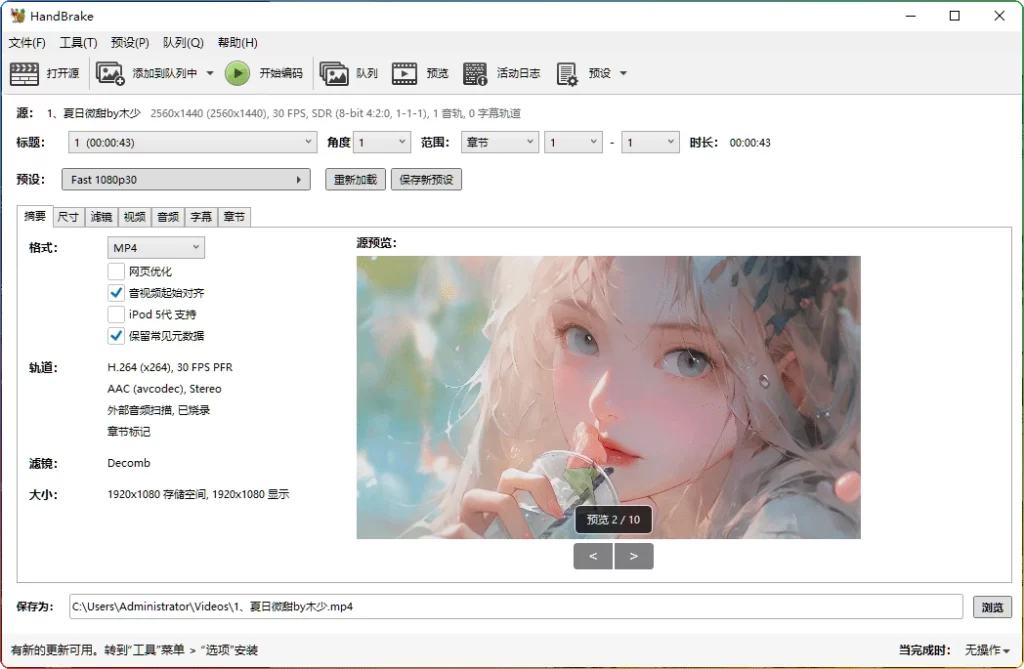Switch to the 视频 tab
Viewport: 1024px width, 669px height.
(x=133, y=216)
